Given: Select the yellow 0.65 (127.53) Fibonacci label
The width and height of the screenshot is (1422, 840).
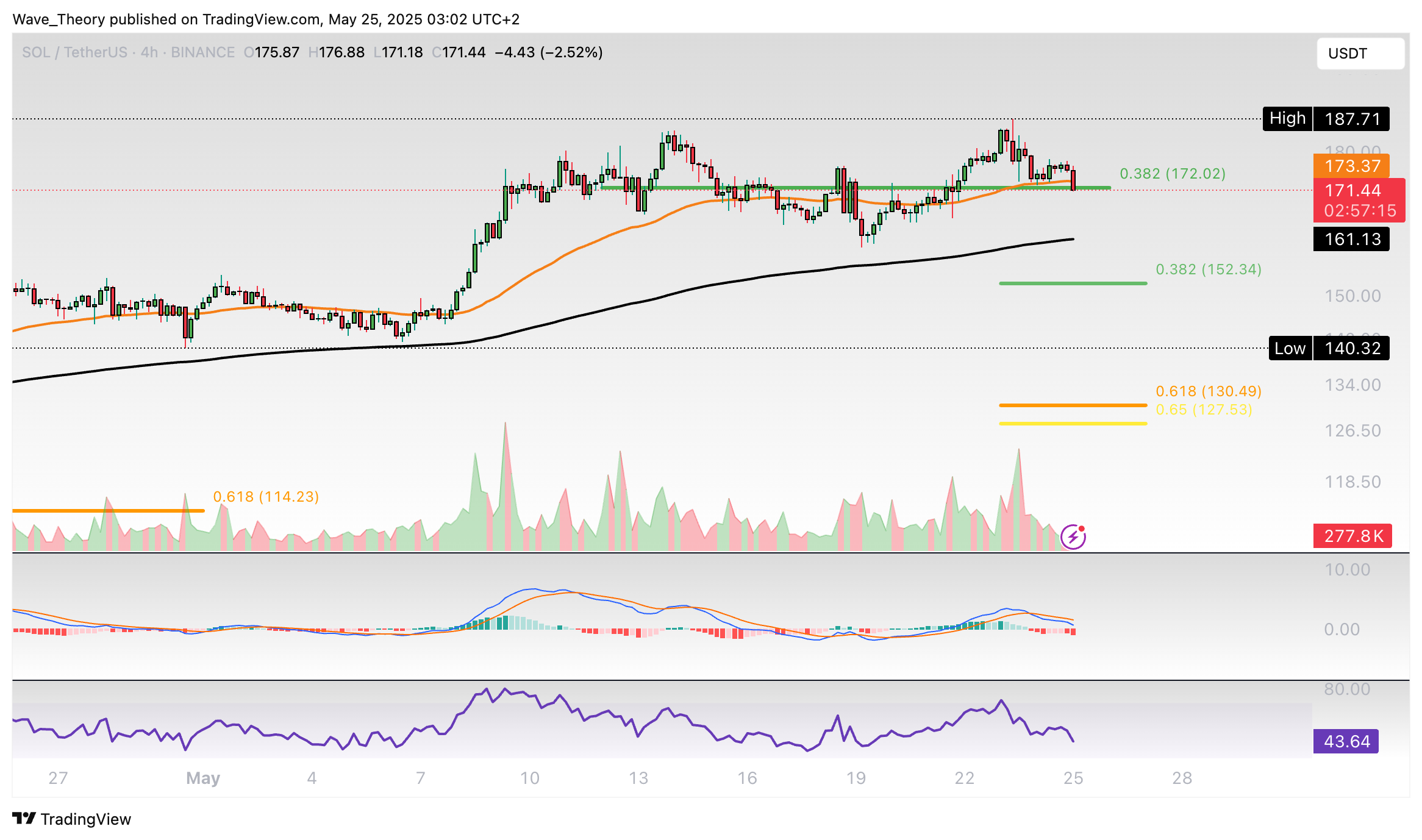Looking at the screenshot, I should (x=1204, y=410).
